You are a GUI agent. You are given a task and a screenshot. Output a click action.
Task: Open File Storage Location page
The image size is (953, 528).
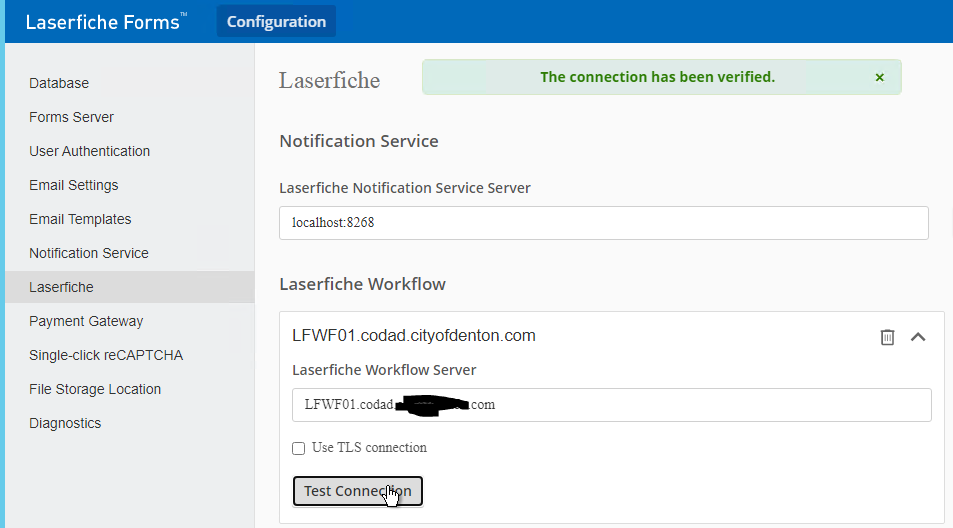(x=95, y=389)
